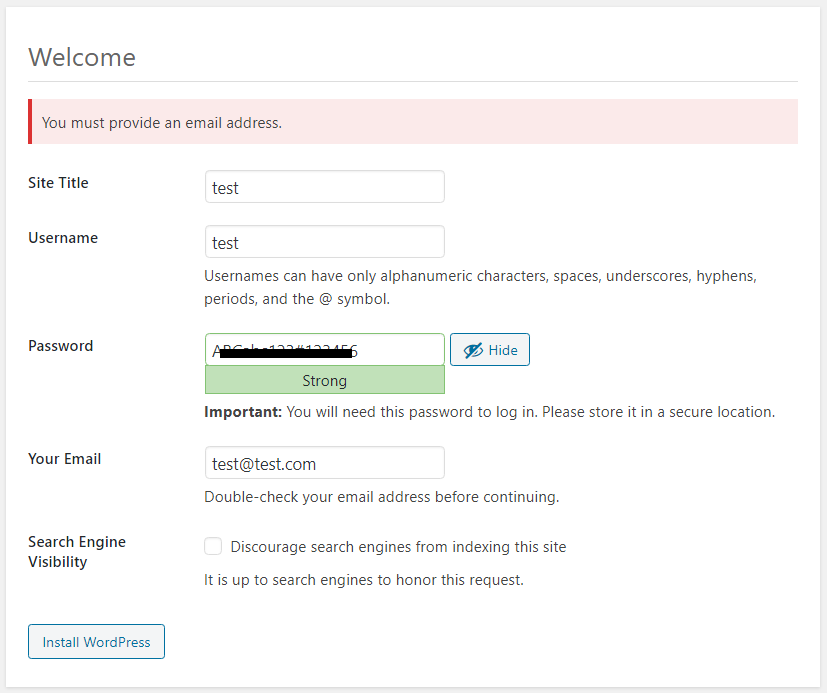Focus the Site Title input field
The height and width of the screenshot is (693, 827).
pyautogui.click(x=324, y=187)
